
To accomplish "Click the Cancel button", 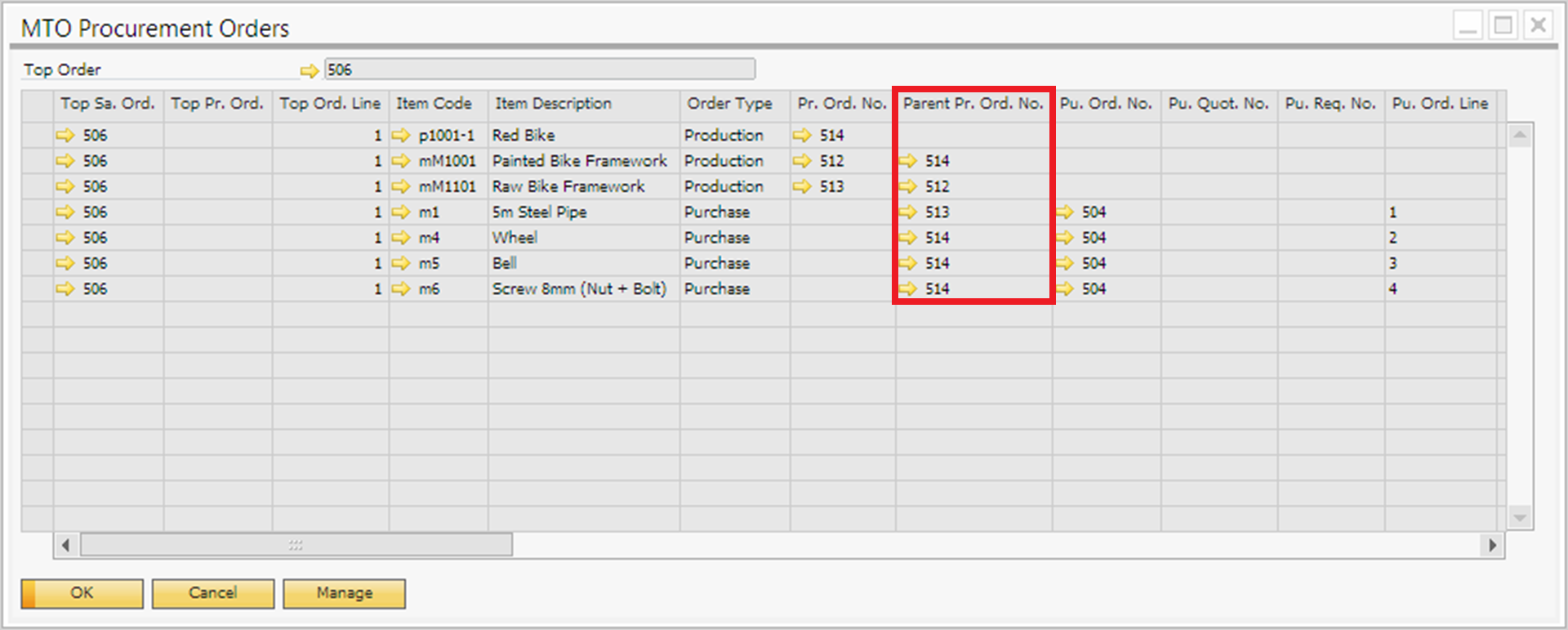I will [x=212, y=593].
